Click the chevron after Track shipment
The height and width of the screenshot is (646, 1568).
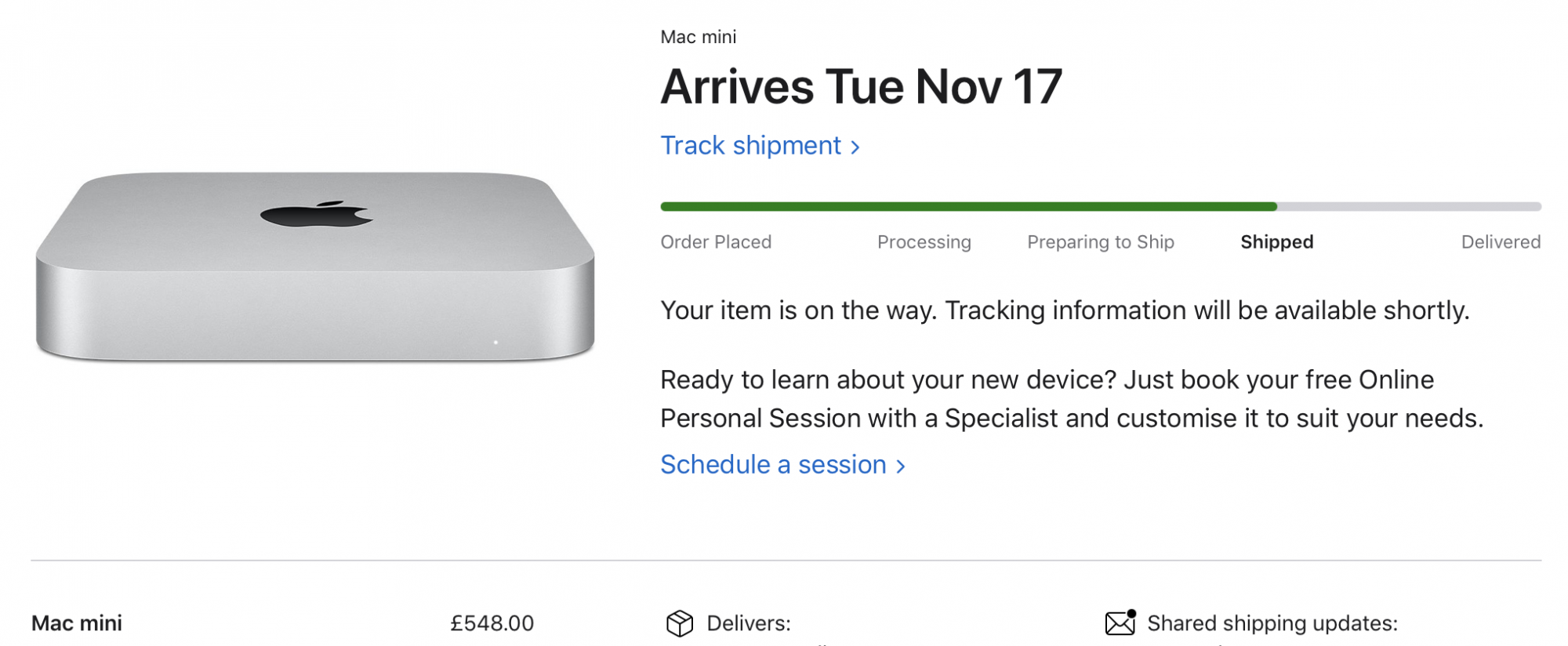855,147
